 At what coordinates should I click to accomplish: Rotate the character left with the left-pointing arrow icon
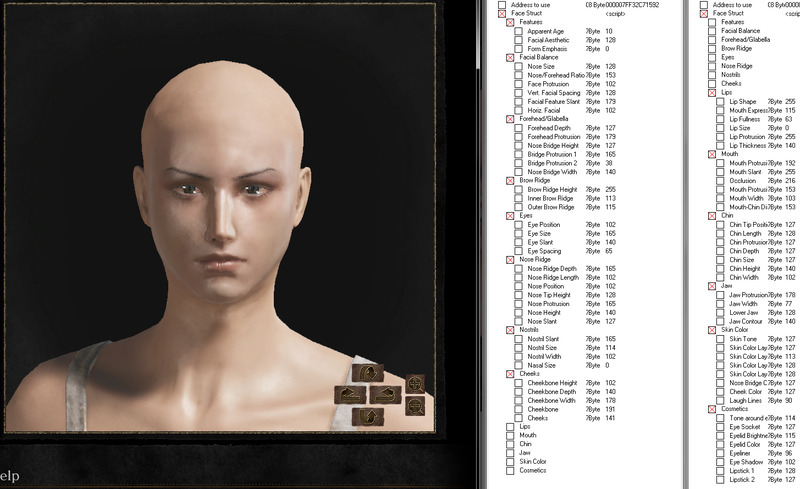pyautogui.click(x=350, y=395)
